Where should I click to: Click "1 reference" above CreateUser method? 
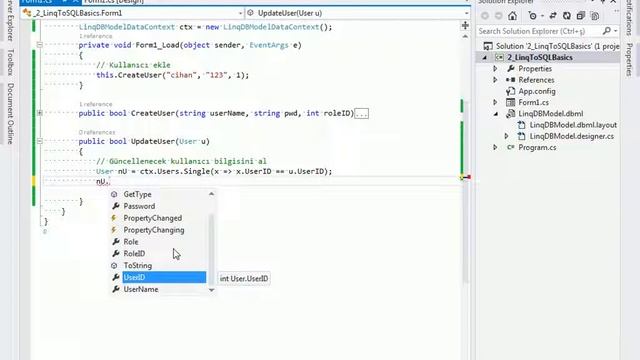coord(96,104)
